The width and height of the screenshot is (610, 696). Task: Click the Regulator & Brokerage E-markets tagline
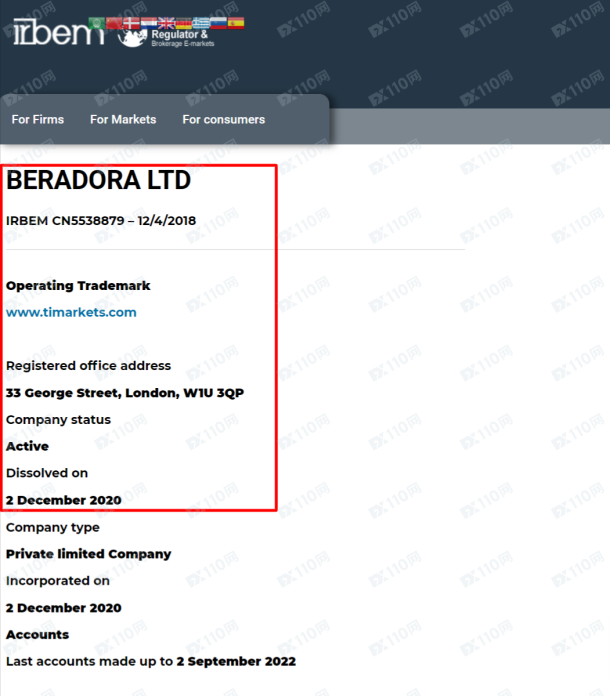tap(182, 38)
